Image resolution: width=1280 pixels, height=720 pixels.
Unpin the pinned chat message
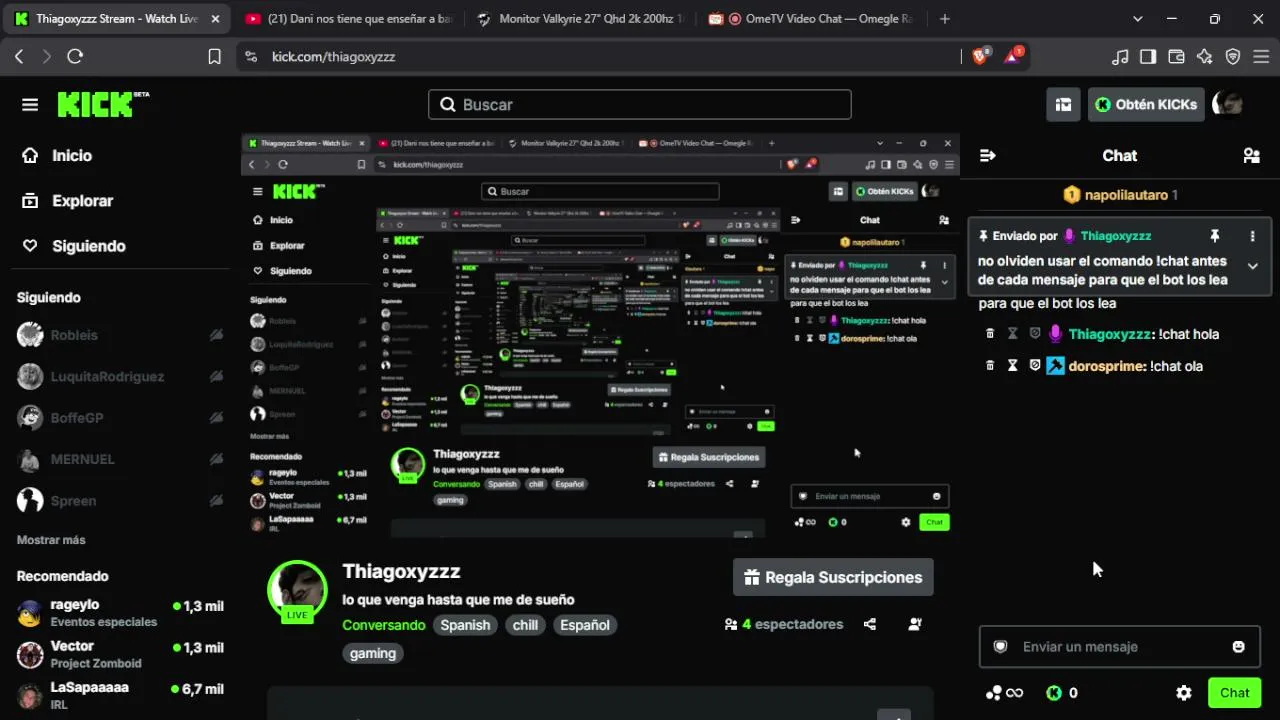1215,236
